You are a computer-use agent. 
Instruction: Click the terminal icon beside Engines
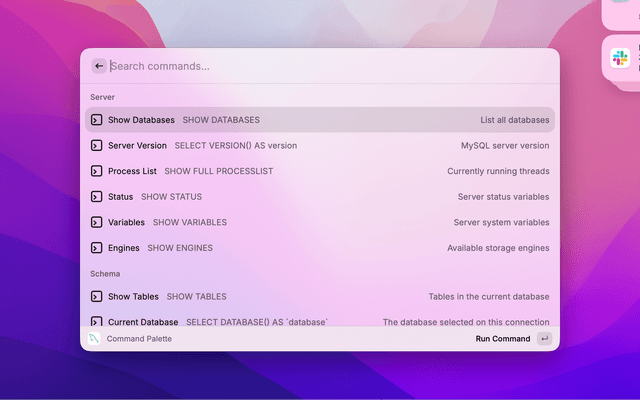pyautogui.click(x=96, y=248)
